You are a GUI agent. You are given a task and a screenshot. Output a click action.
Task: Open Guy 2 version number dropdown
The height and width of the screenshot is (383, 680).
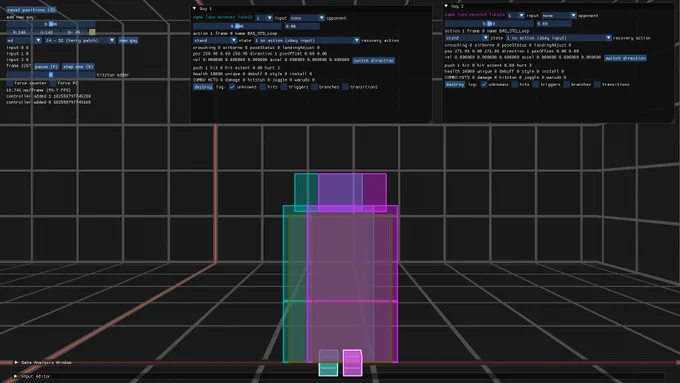pyautogui.click(x=516, y=15)
